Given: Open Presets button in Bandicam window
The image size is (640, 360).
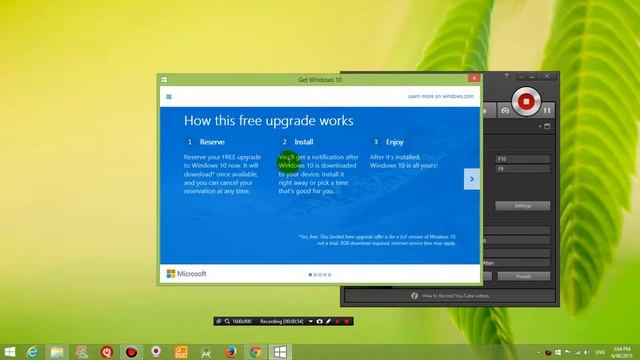Looking at the screenshot, I should click(x=524, y=276).
